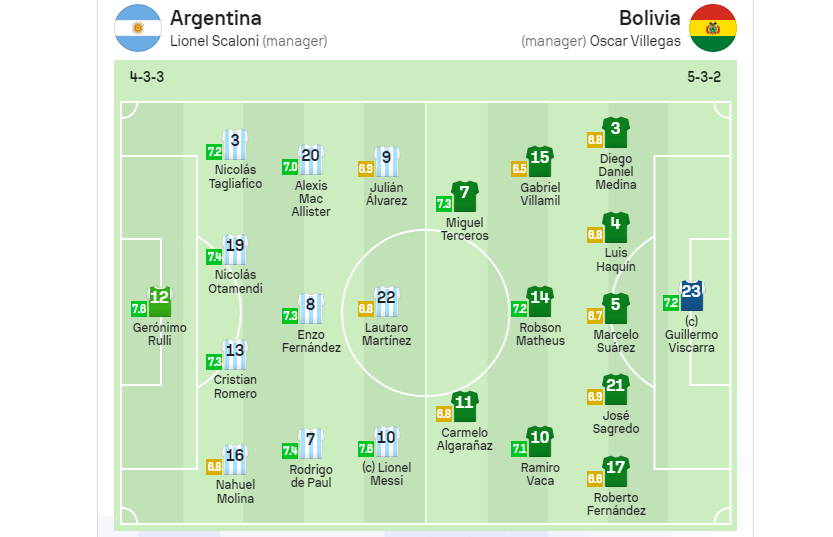Click Nahuel Molina's 6.8 rating badge

click(214, 467)
